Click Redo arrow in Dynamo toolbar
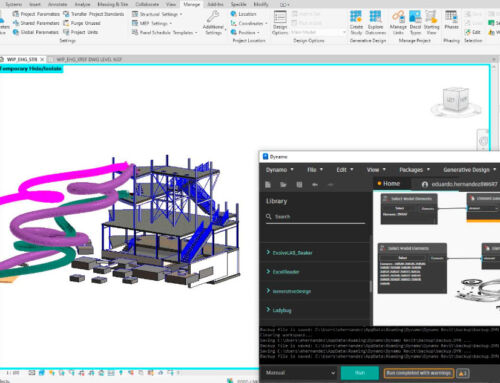This screenshot has height=383, width=500. tap(331, 184)
